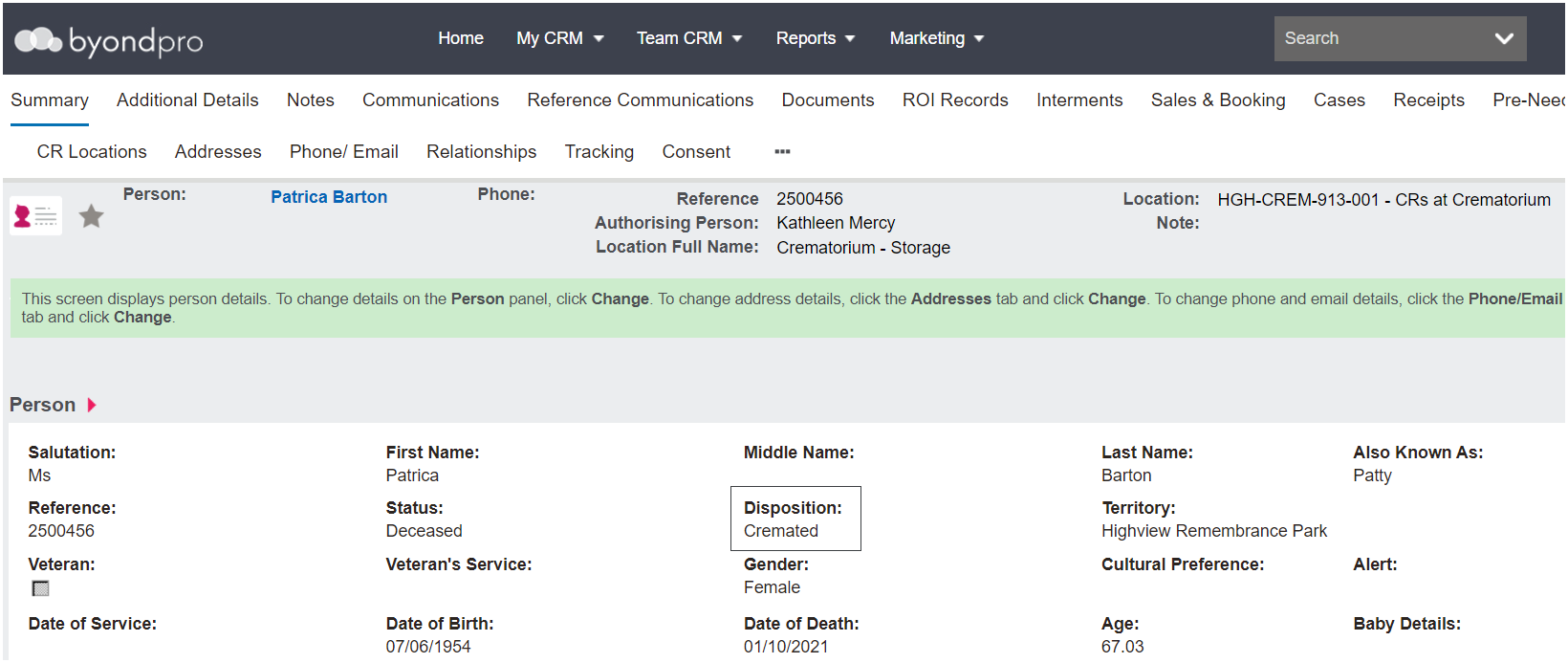Viewport: 1568px width, 663px height.
Task: Open the Consent tab
Action: point(696,152)
